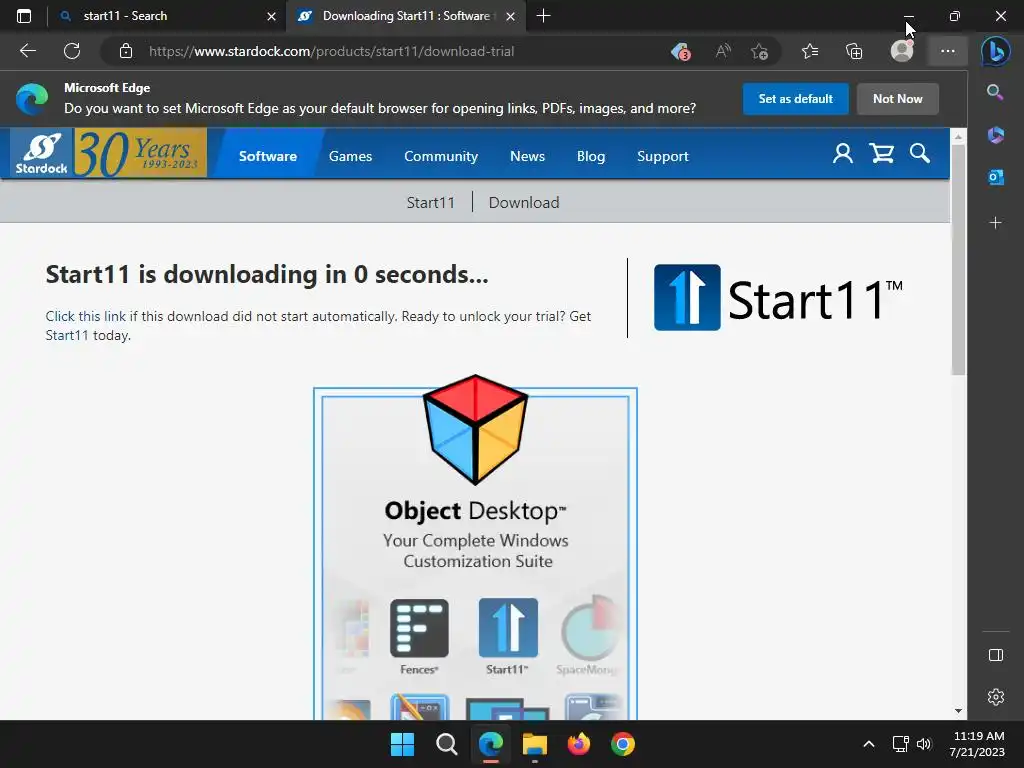Image resolution: width=1024 pixels, height=768 pixels.
Task: Open the Edge profile avatar
Action: pyautogui.click(x=902, y=51)
